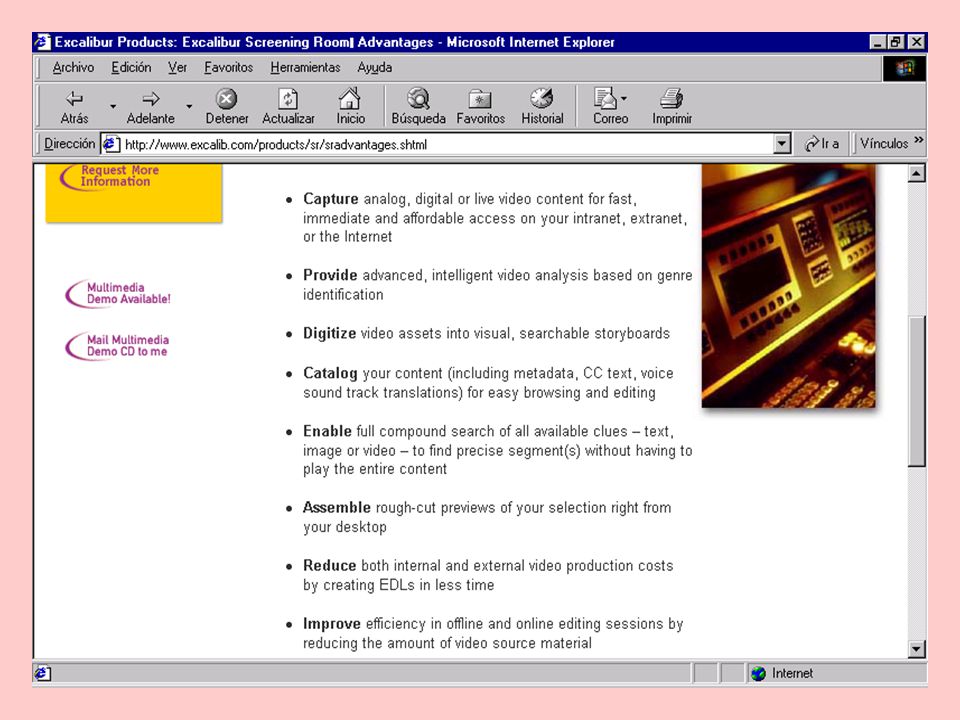Close the Internet Explorer window
960x720 pixels.
916,42
